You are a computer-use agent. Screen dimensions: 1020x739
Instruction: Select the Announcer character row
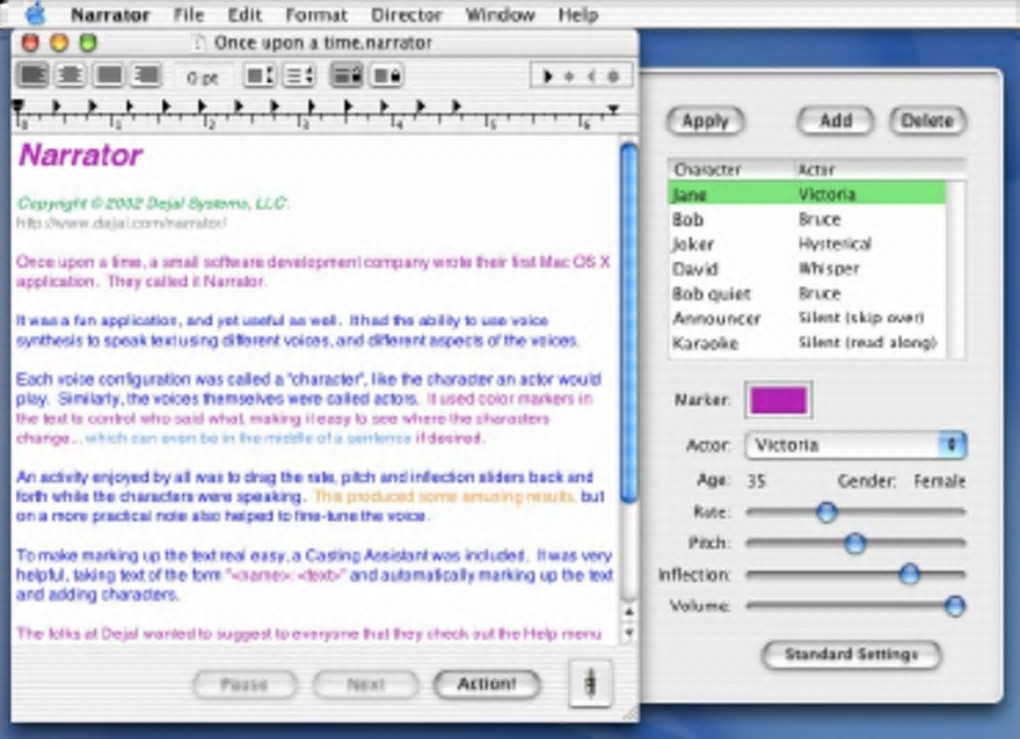tap(807, 318)
